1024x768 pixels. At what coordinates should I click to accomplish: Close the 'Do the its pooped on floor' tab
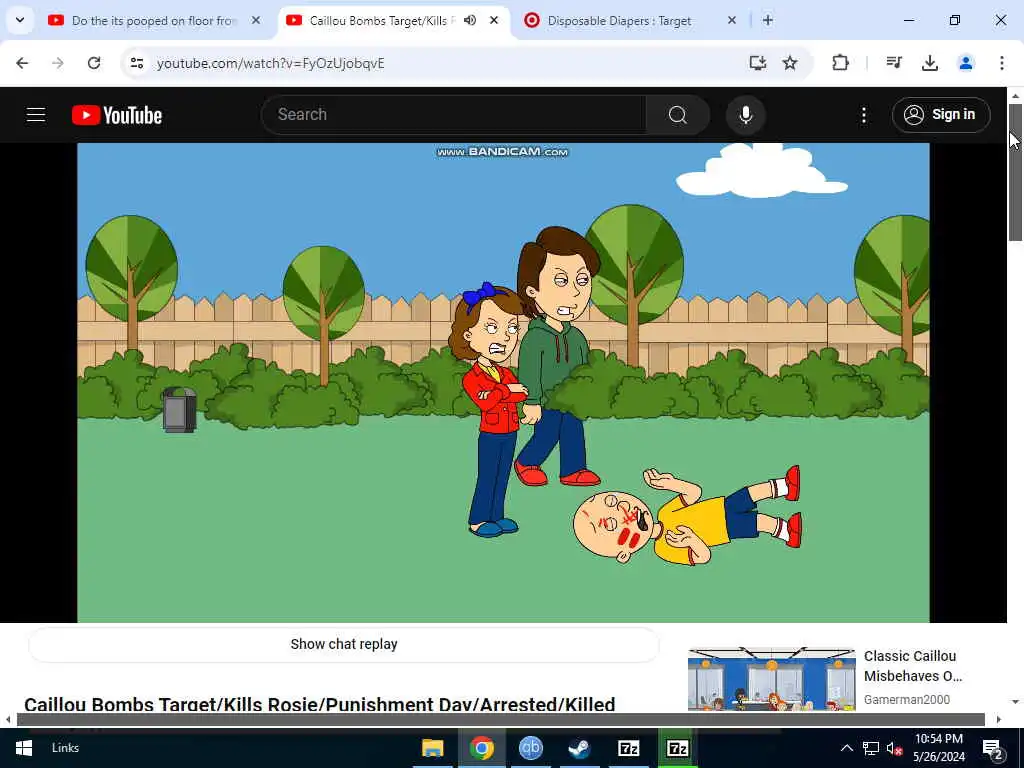click(x=256, y=20)
